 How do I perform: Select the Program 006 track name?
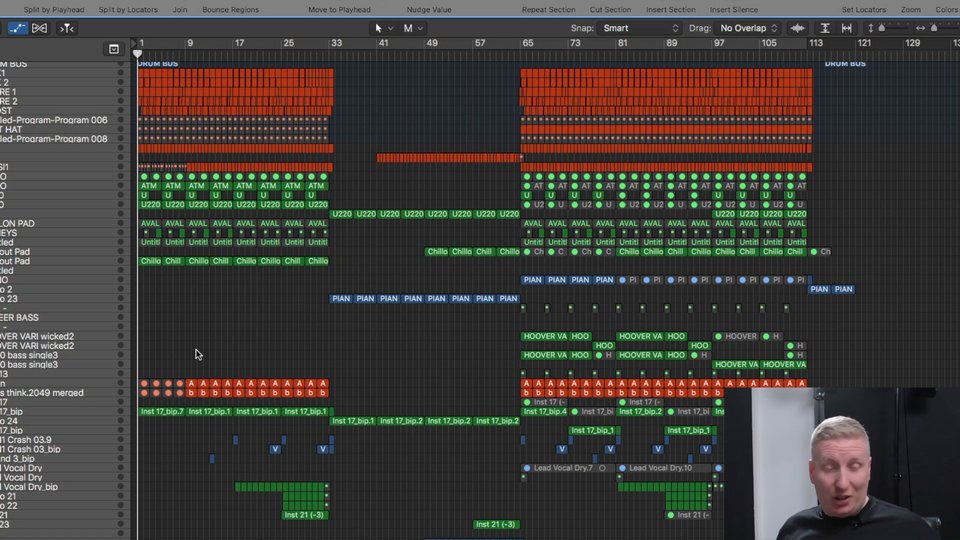53,120
